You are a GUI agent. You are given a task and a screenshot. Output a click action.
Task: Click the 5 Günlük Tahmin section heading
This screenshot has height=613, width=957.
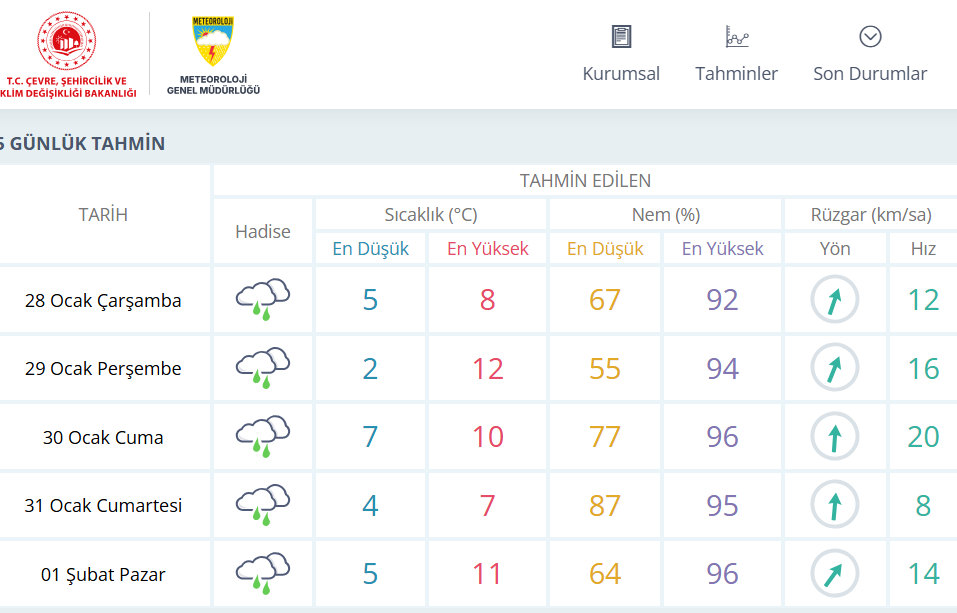[x=82, y=144]
